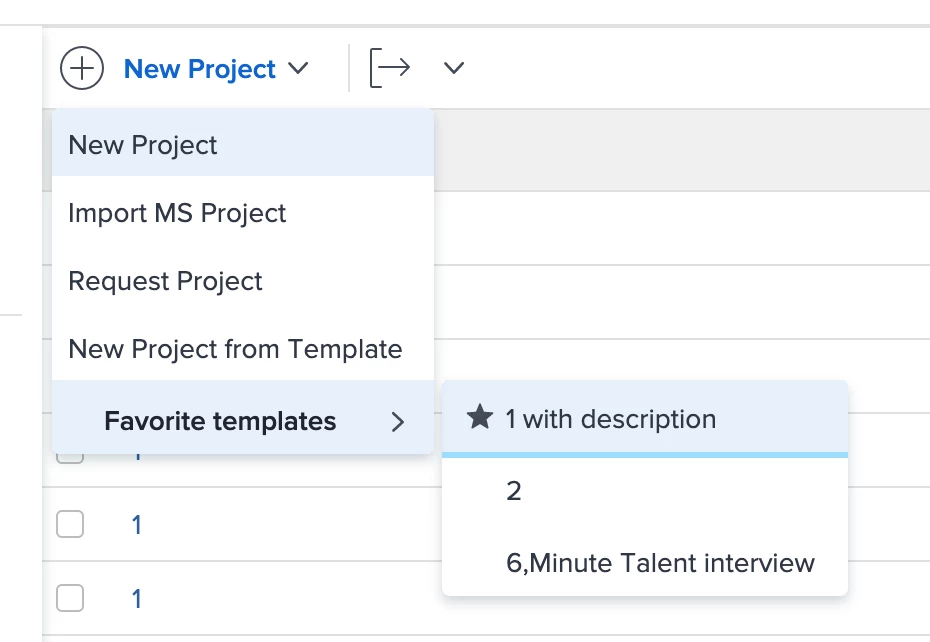Tick the checkbox in the second-to-last row
930x642 pixels.
70,524
